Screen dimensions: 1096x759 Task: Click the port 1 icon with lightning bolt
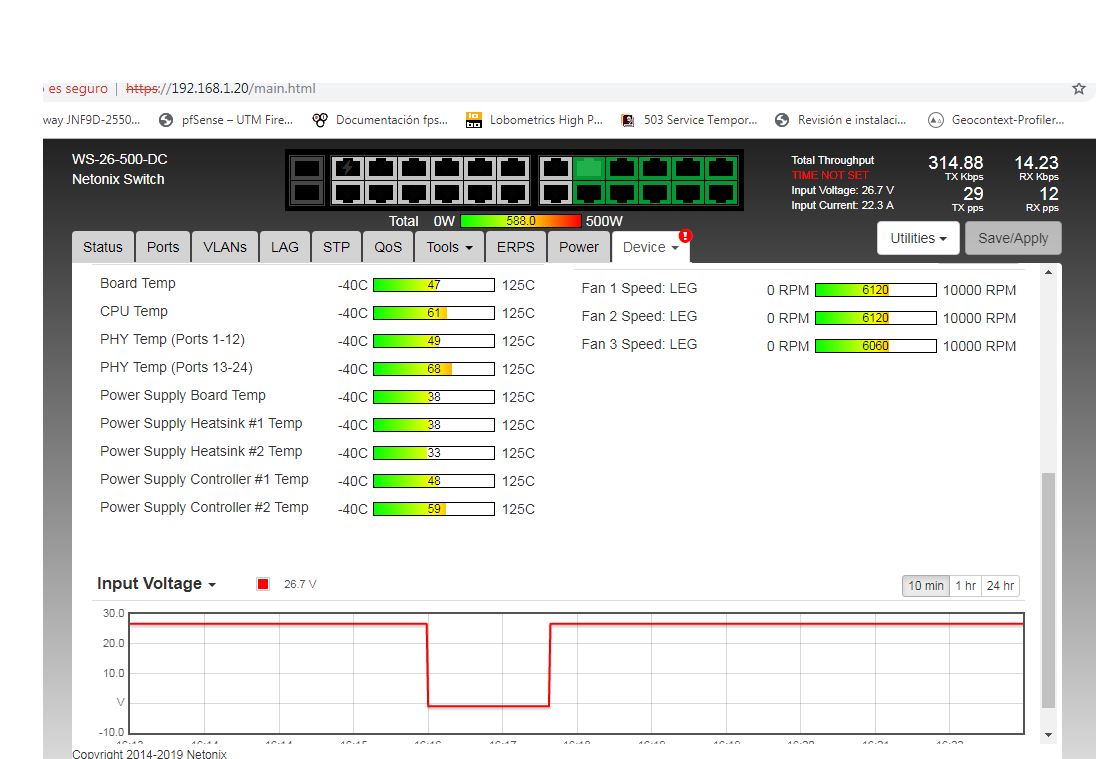pos(347,167)
